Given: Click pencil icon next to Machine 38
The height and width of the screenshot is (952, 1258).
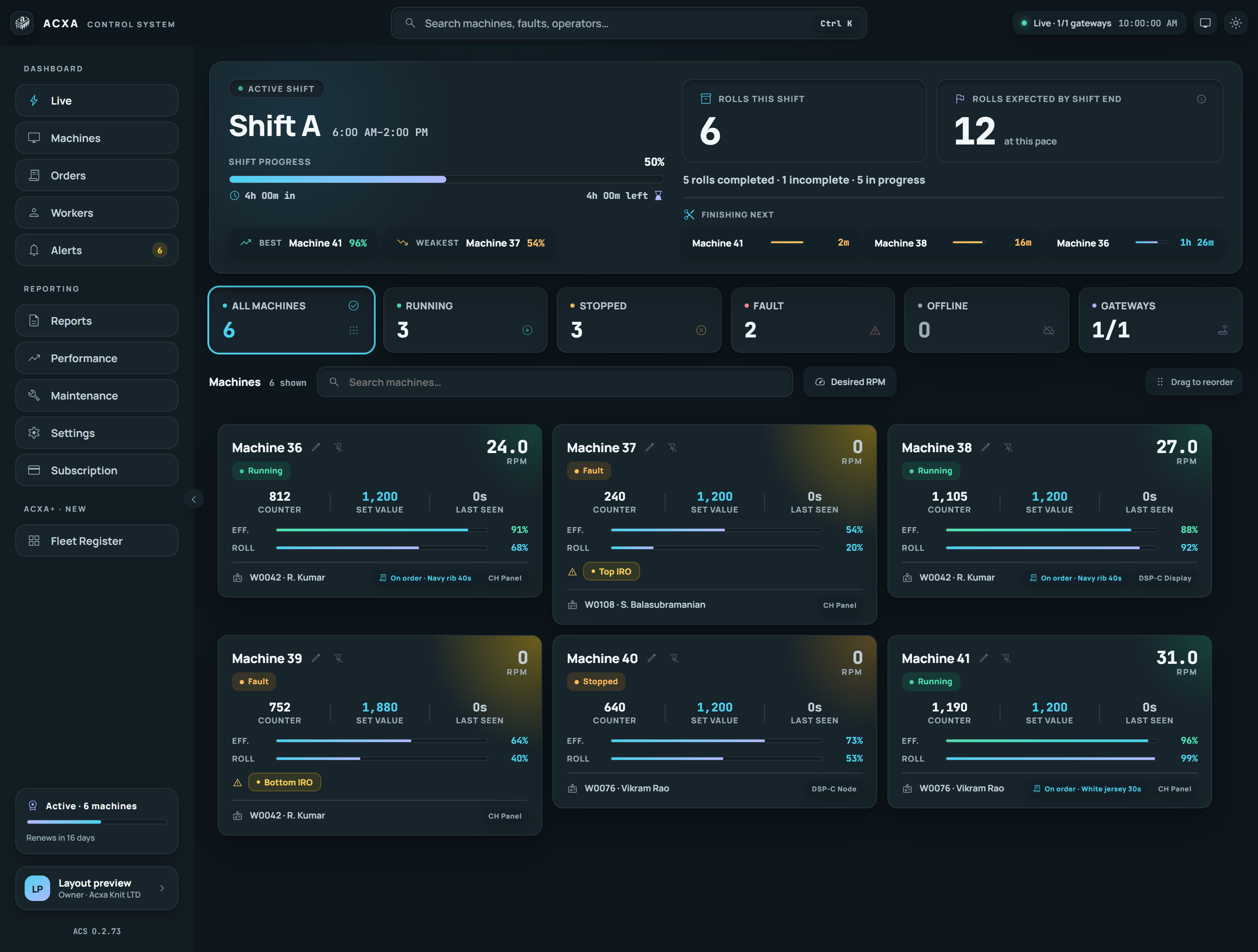Looking at the screenshot, I should (x=986, y=448).
